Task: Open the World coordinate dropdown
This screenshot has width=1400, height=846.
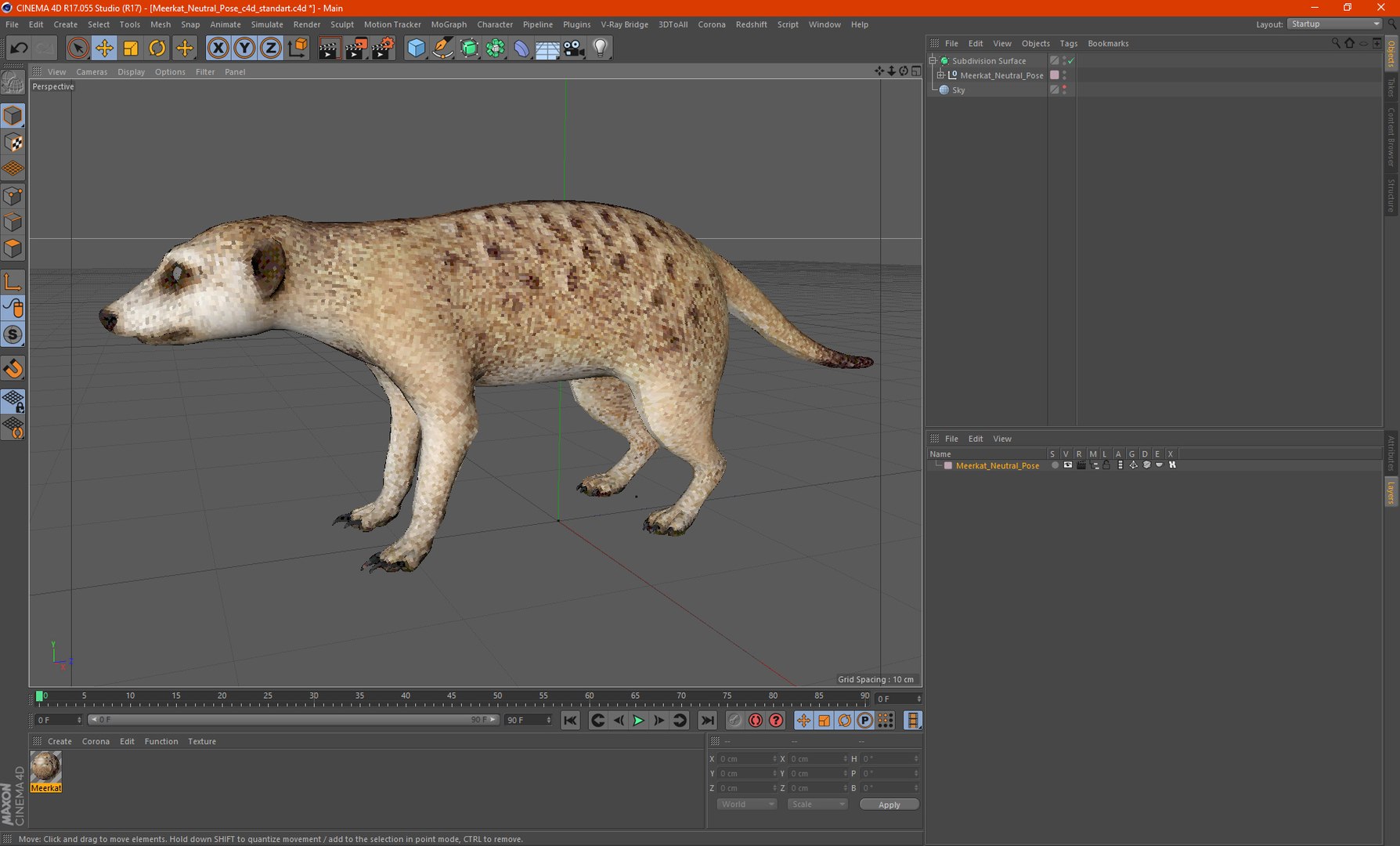Action: point(745,804)
